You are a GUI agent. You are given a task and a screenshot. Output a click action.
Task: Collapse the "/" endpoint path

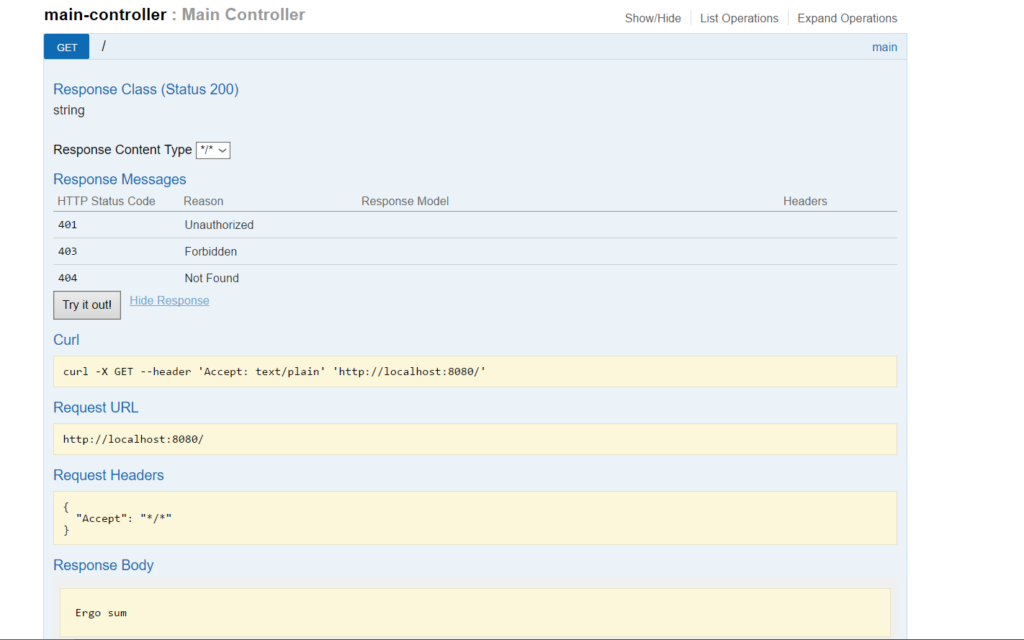[104, 46]
